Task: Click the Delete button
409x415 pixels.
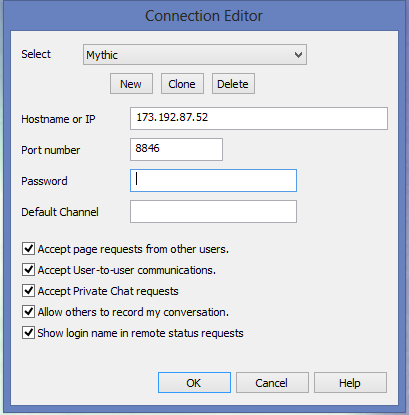Action: click(x=233, y=84)
